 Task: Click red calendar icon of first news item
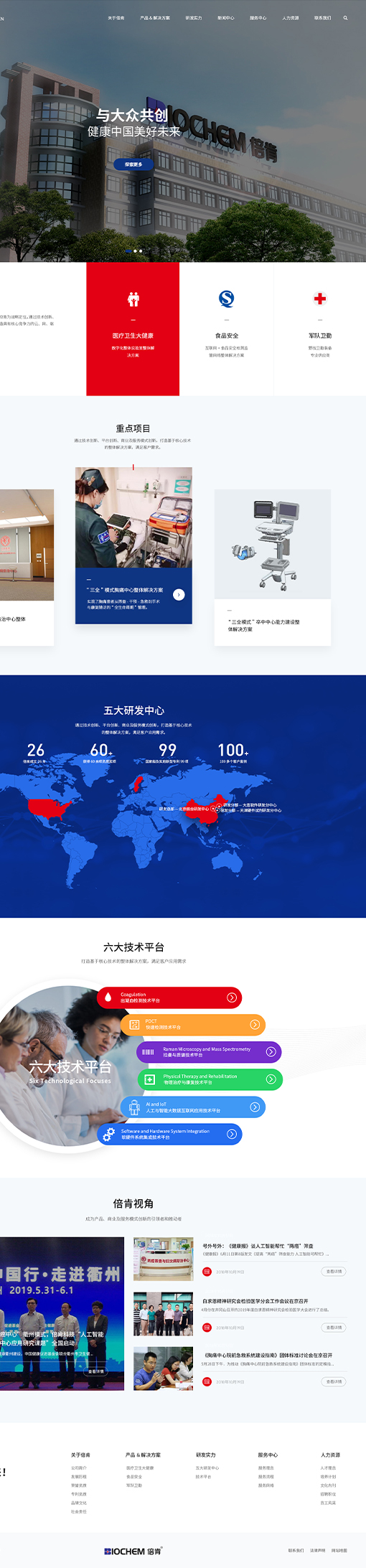pyautogui.click(x=207, y=1272)
